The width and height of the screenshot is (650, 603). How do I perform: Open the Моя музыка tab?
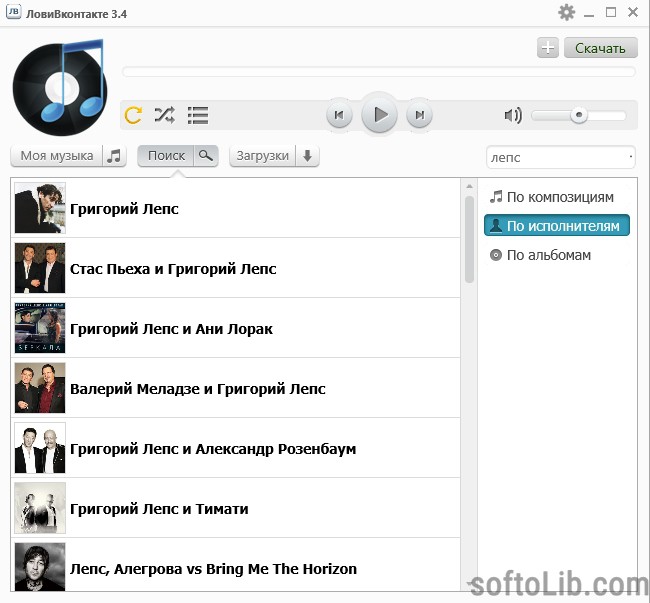(x=57, y=156)
